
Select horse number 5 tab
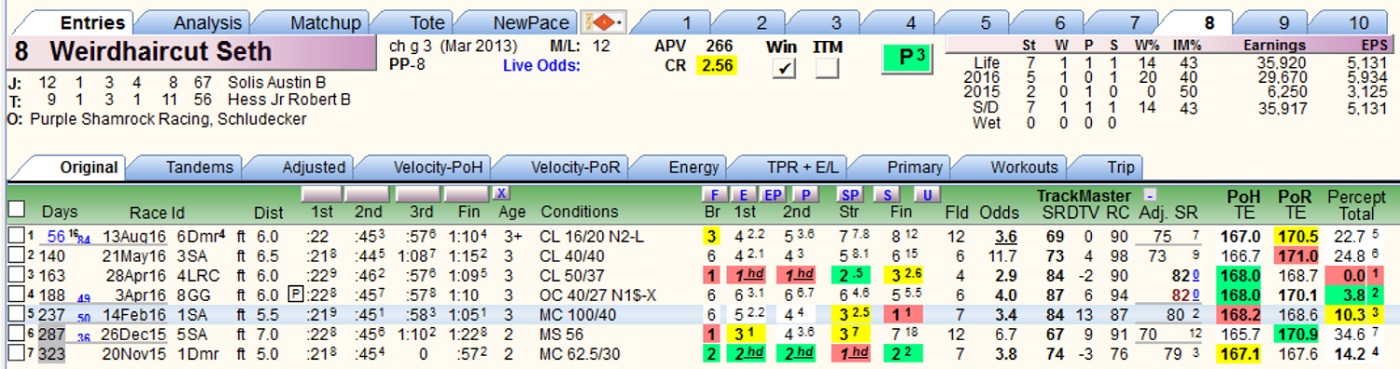tap(986, 22)
